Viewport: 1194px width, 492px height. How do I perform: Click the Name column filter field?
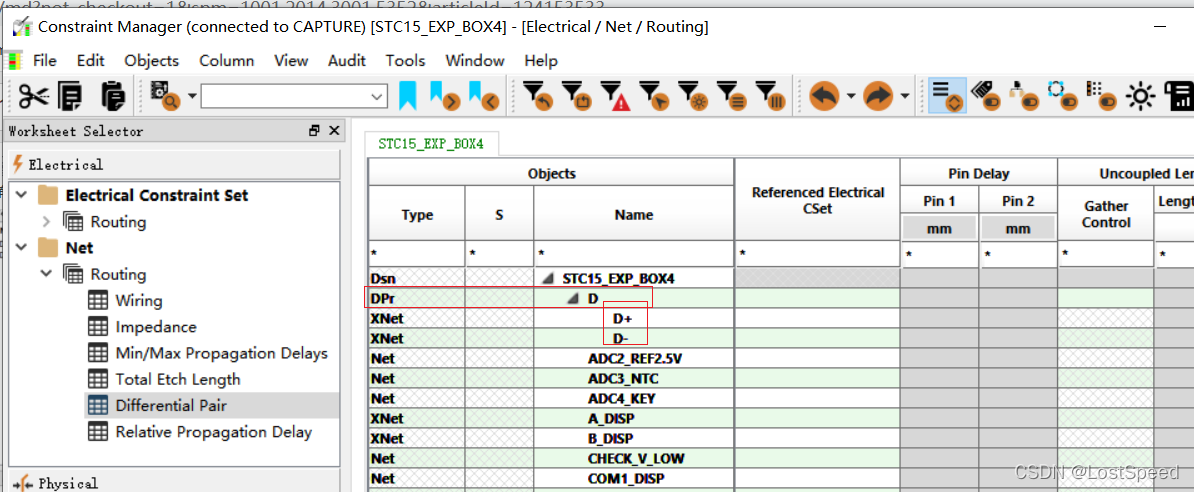click(x=633, y=256)
